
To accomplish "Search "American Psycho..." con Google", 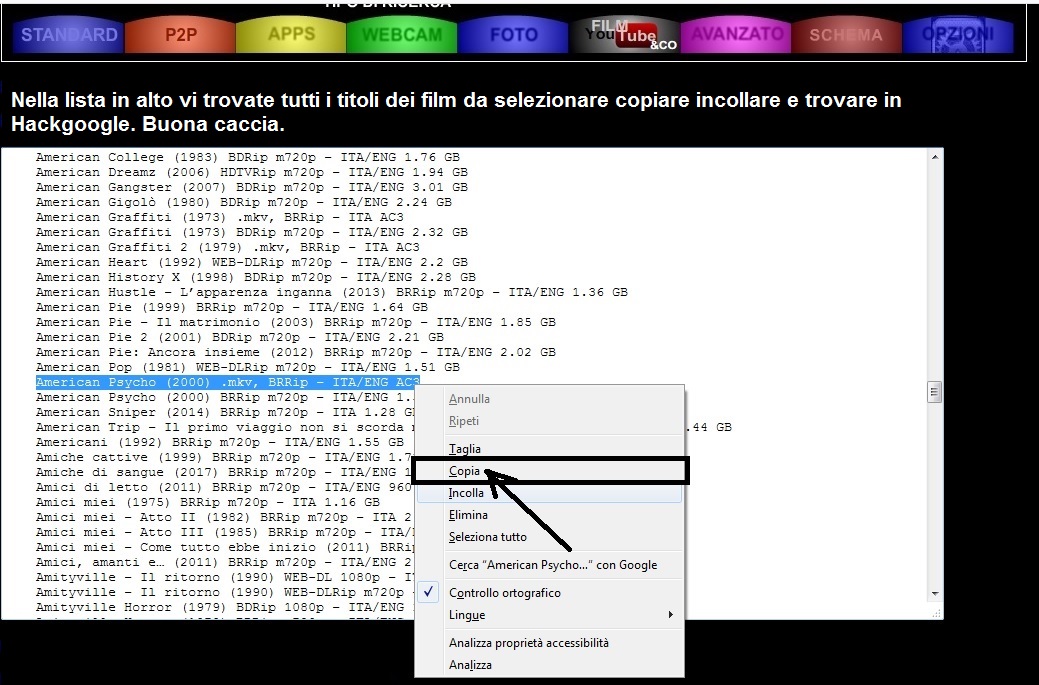I will pyautogui.click(x=549, y=565).
